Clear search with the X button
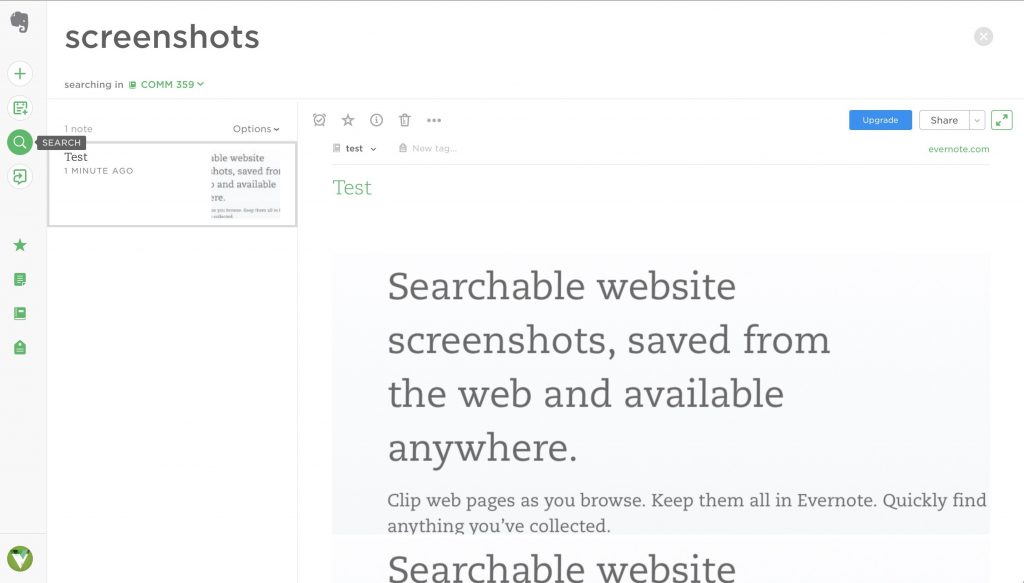 click(x=983, y=37)
